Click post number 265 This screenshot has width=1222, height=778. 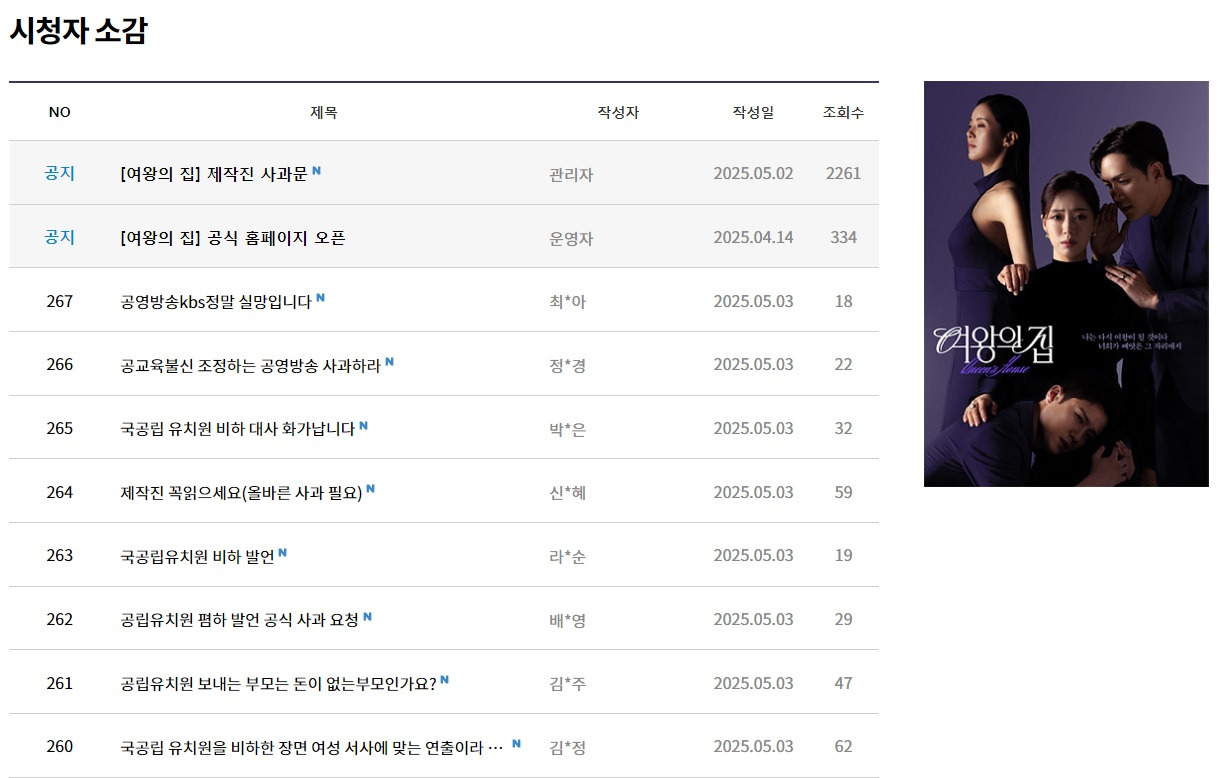click(x=60, y=429)
